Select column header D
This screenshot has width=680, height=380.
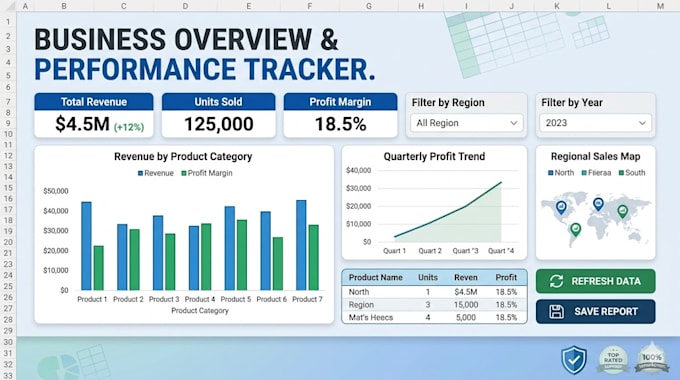[x=185, y=6]
